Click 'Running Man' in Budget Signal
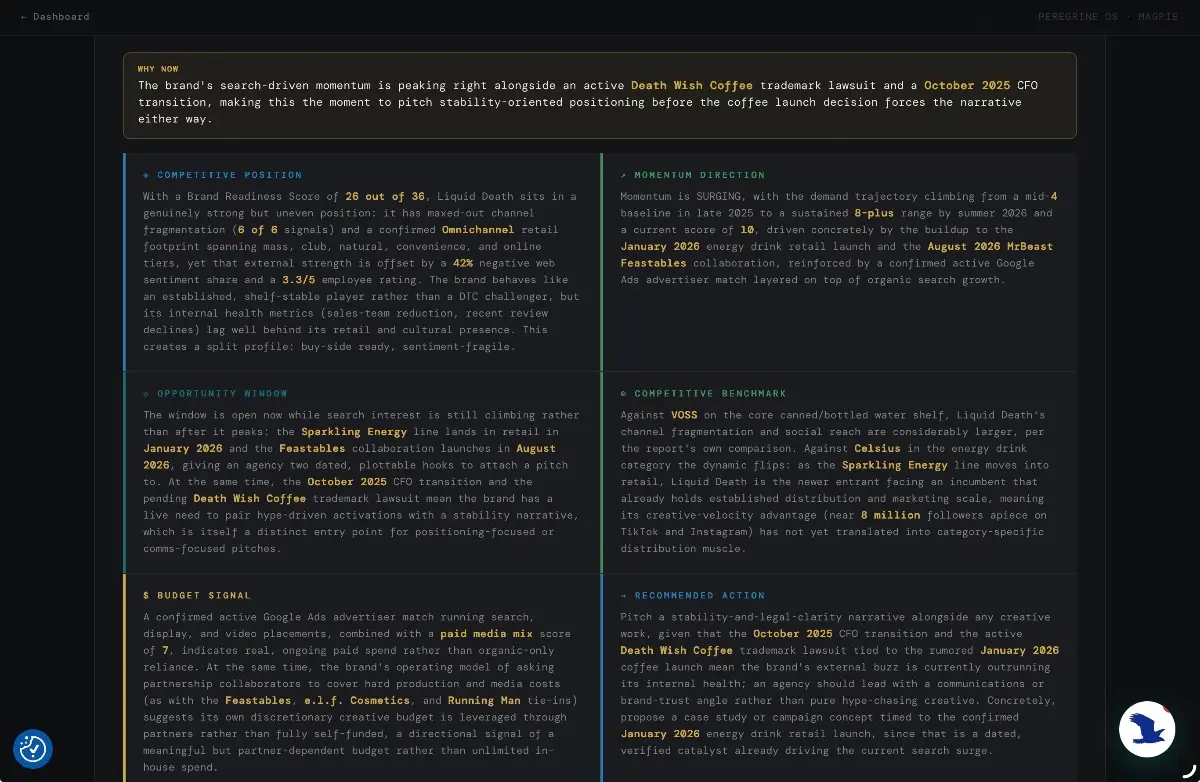The image size is (1200, 782). [x=483, y=701]
